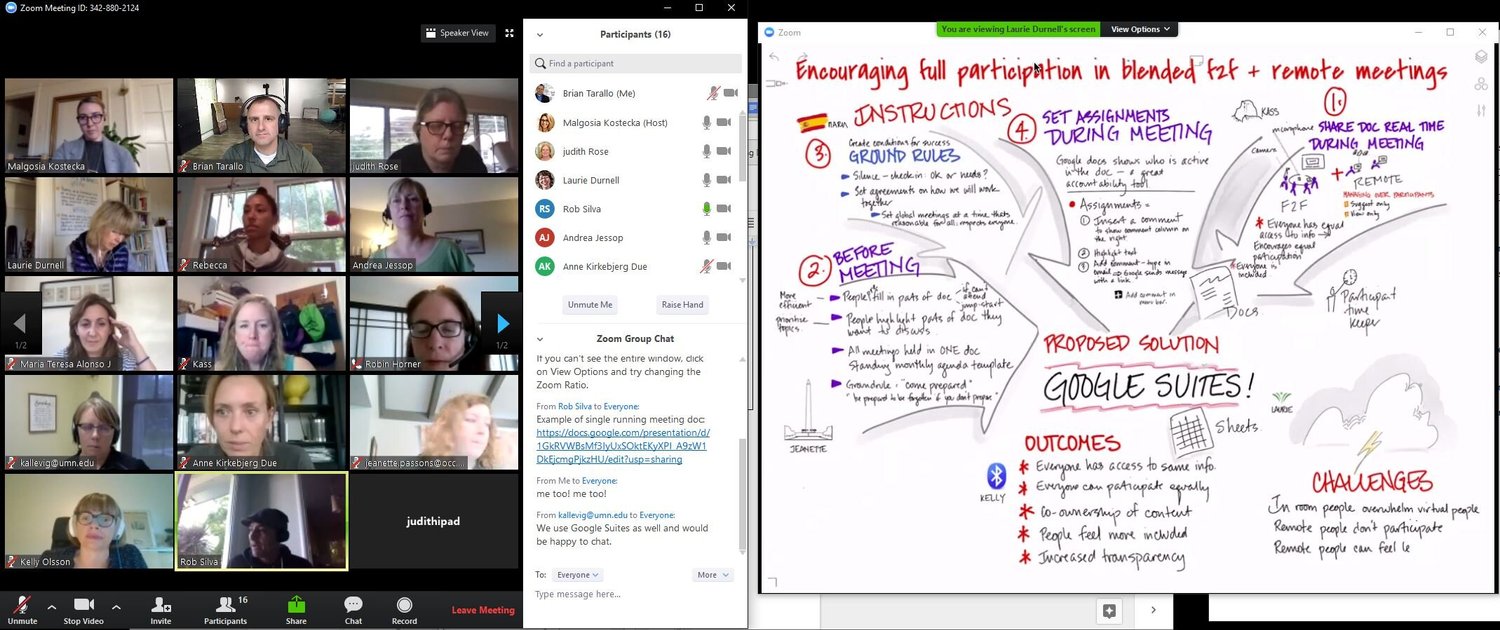Click the group chat scrollbar
This screenshot has width=1500, height=630.
coord(742,494)
